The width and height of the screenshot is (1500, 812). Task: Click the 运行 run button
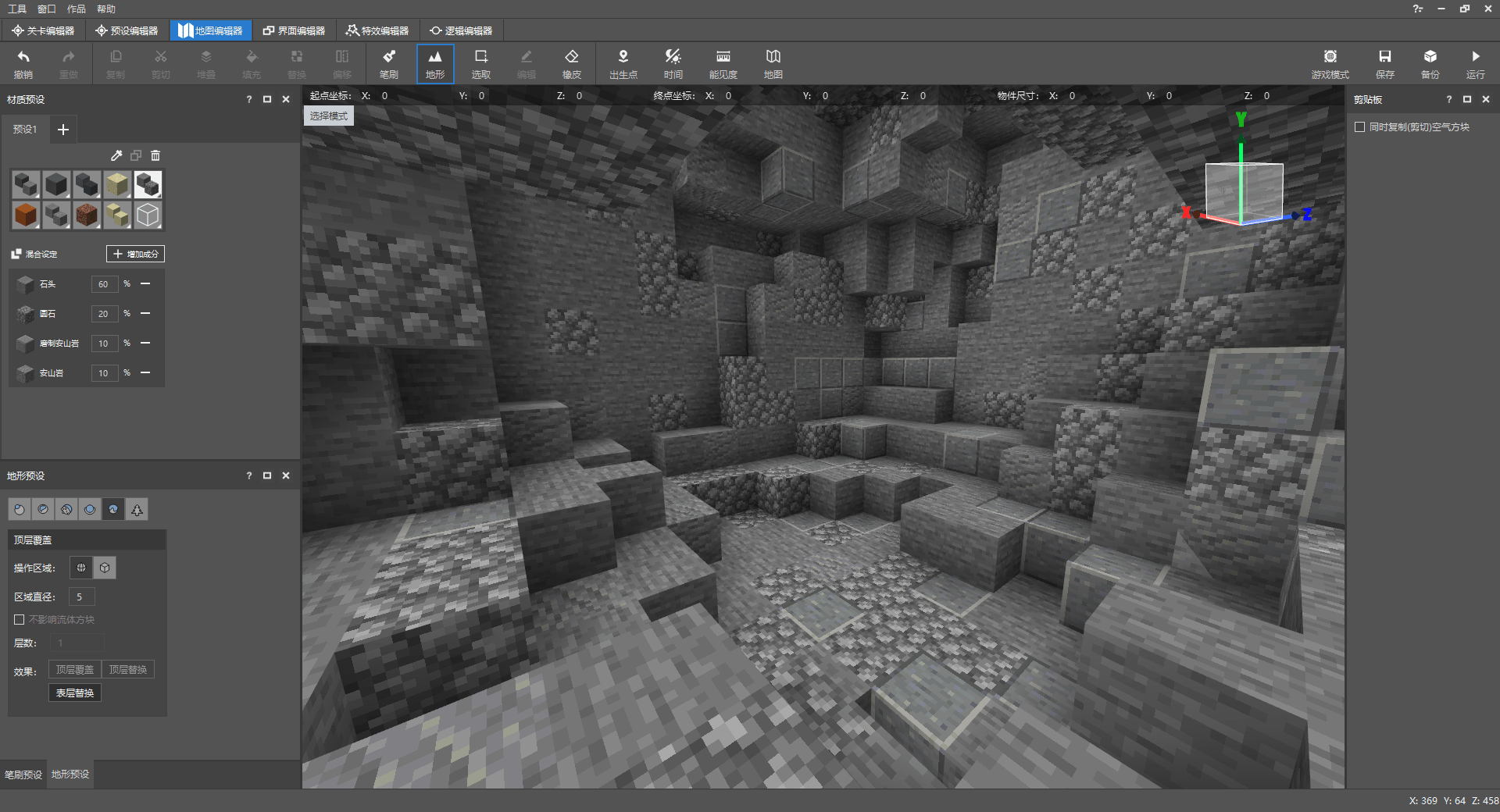coord(1476,64)
